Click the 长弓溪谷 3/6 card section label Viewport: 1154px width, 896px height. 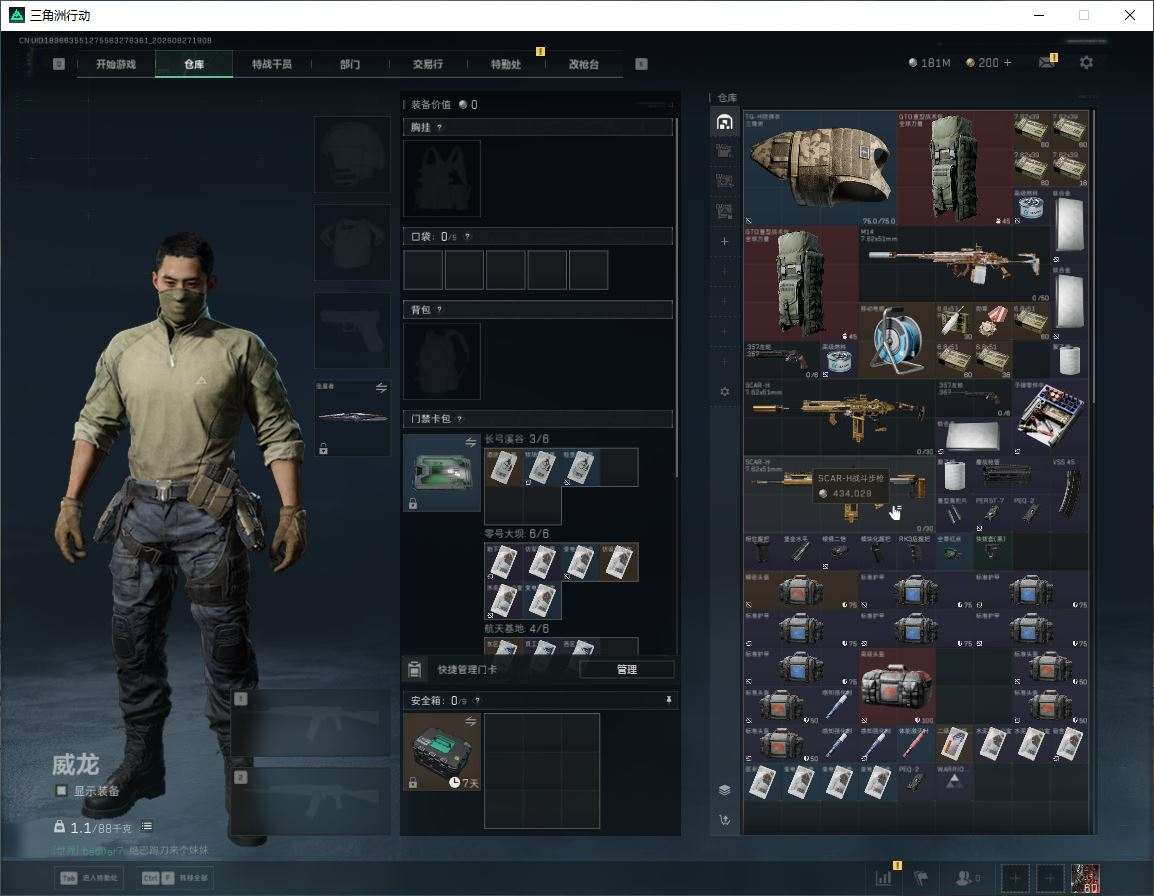[517, 439]
